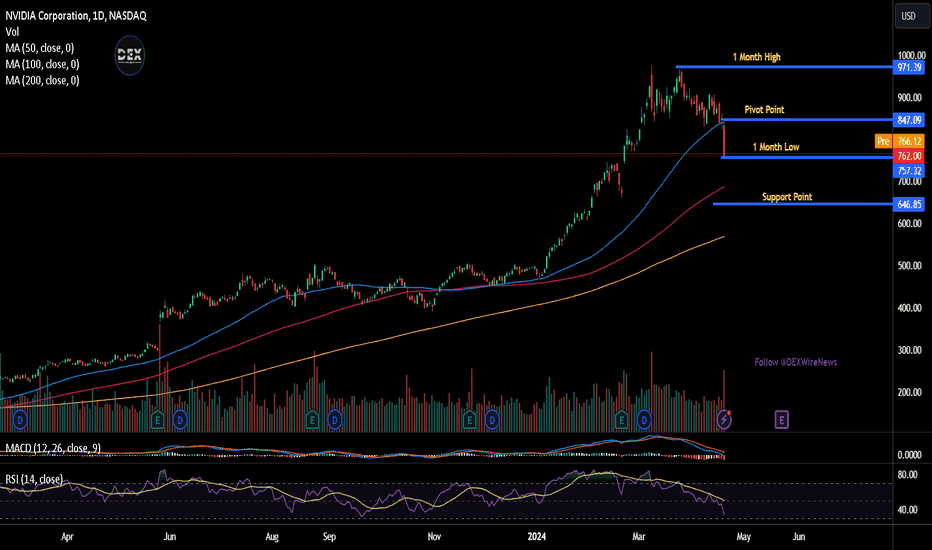Image resolution: width=932 pixels, height=550 pixels.
Task: Click the Apr date axis label
Action: pos(67,537)
